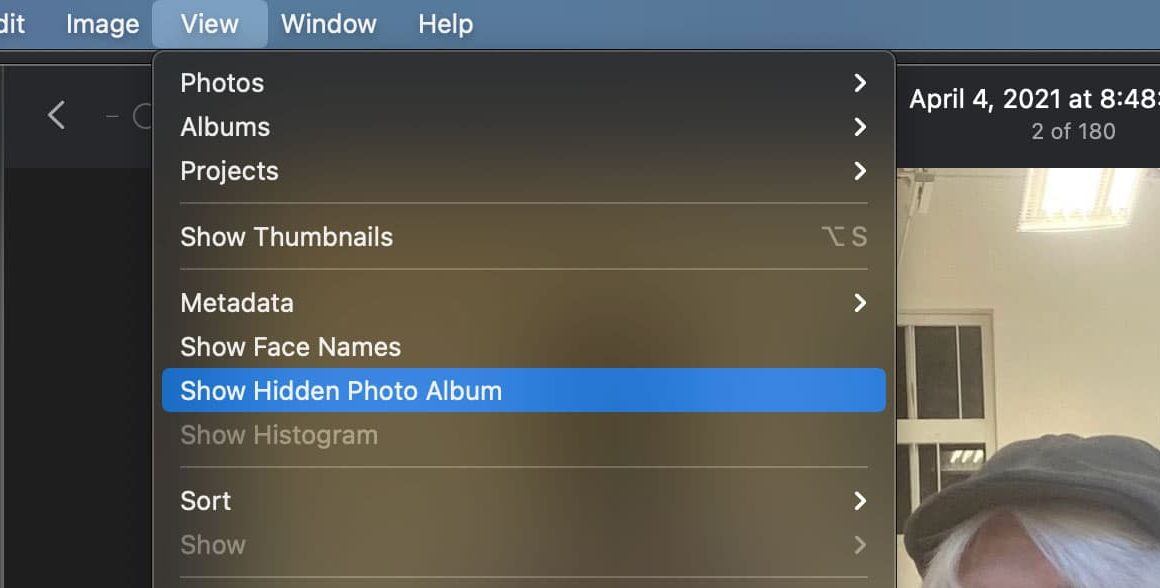Close the open View menu
The image size is (1160, 588).
pyautogui.click(x=210, y=24)
